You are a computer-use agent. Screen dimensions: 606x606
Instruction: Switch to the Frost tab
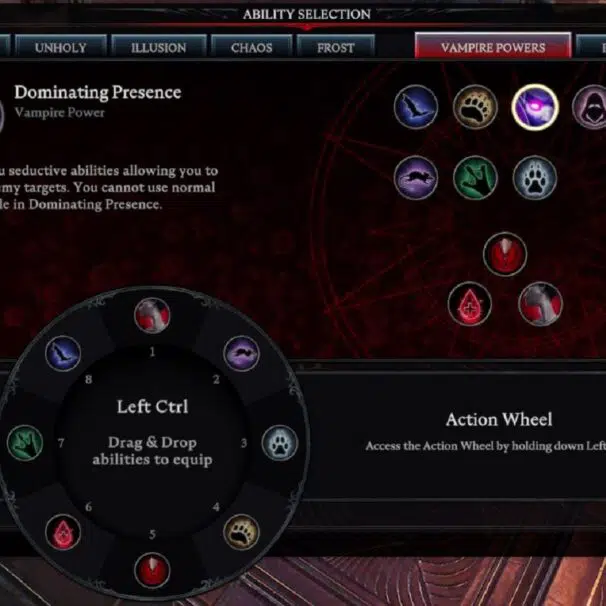point(335,47)
